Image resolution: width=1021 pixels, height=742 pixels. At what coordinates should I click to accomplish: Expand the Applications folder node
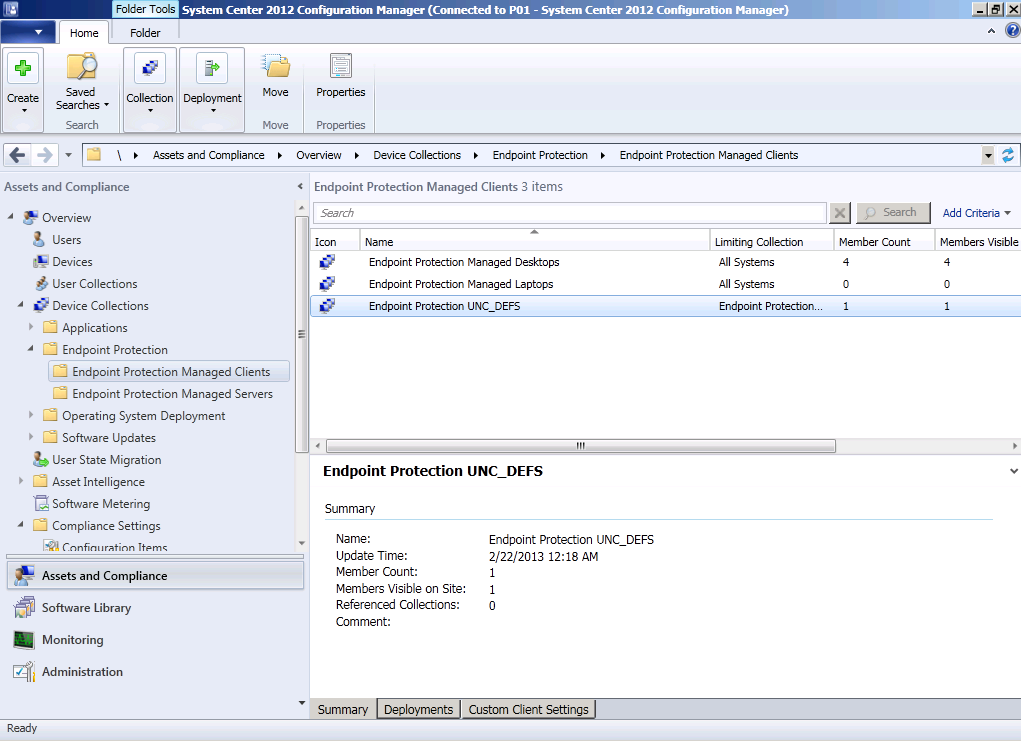click(x=31, y=327)
